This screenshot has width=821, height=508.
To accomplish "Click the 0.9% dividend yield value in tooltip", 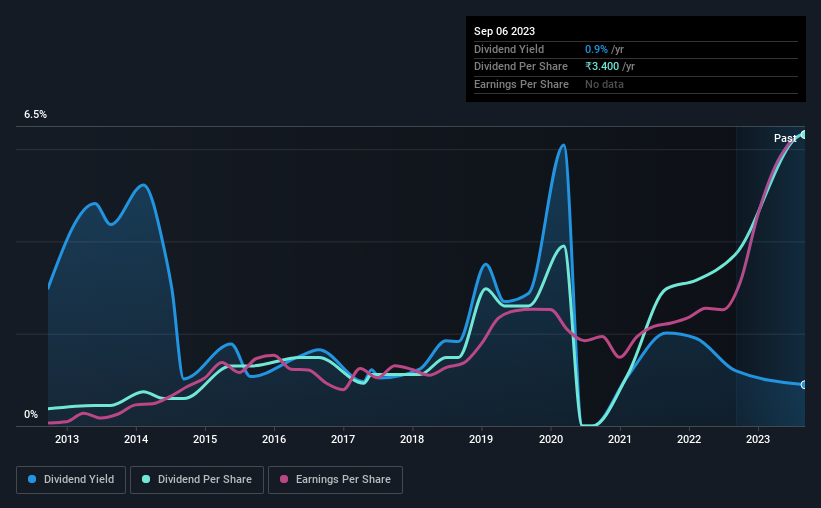I will click(x=596, y=49).
